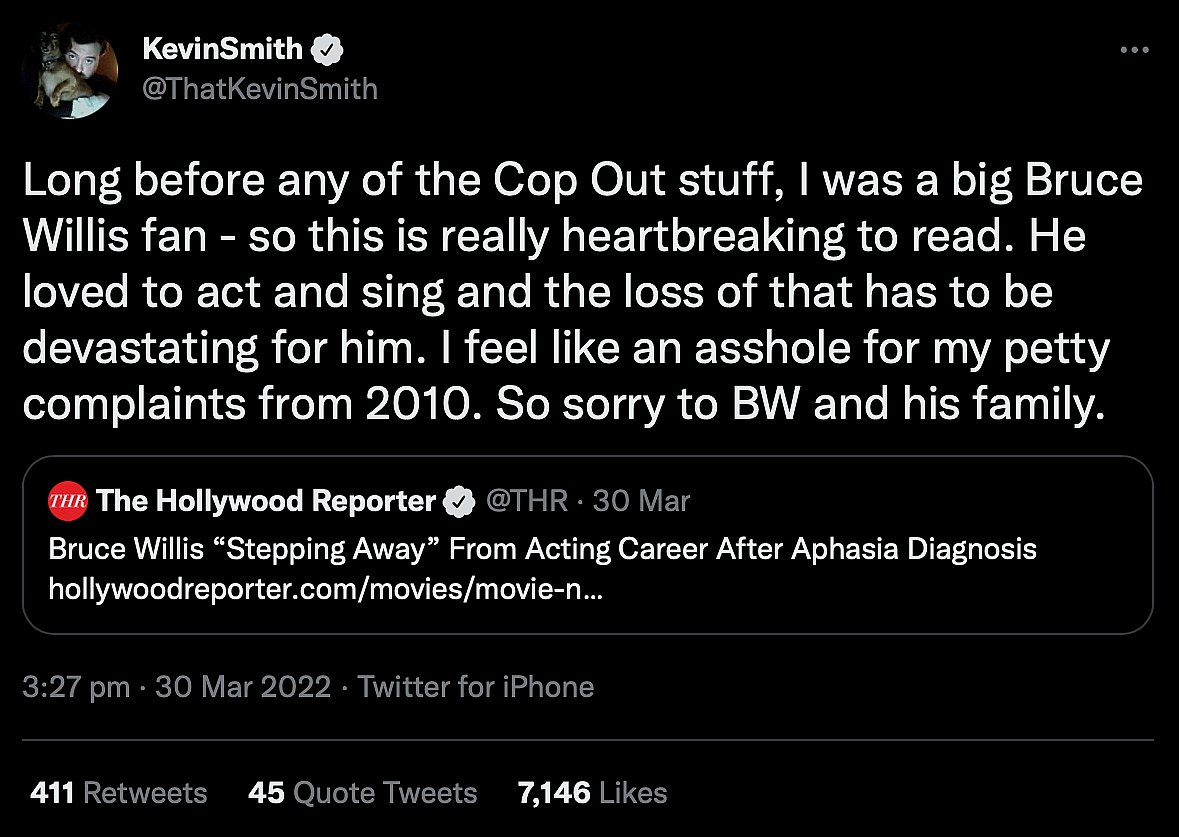
Task: Click the Twitter for iPhone source label
Action: click(476, 687)
